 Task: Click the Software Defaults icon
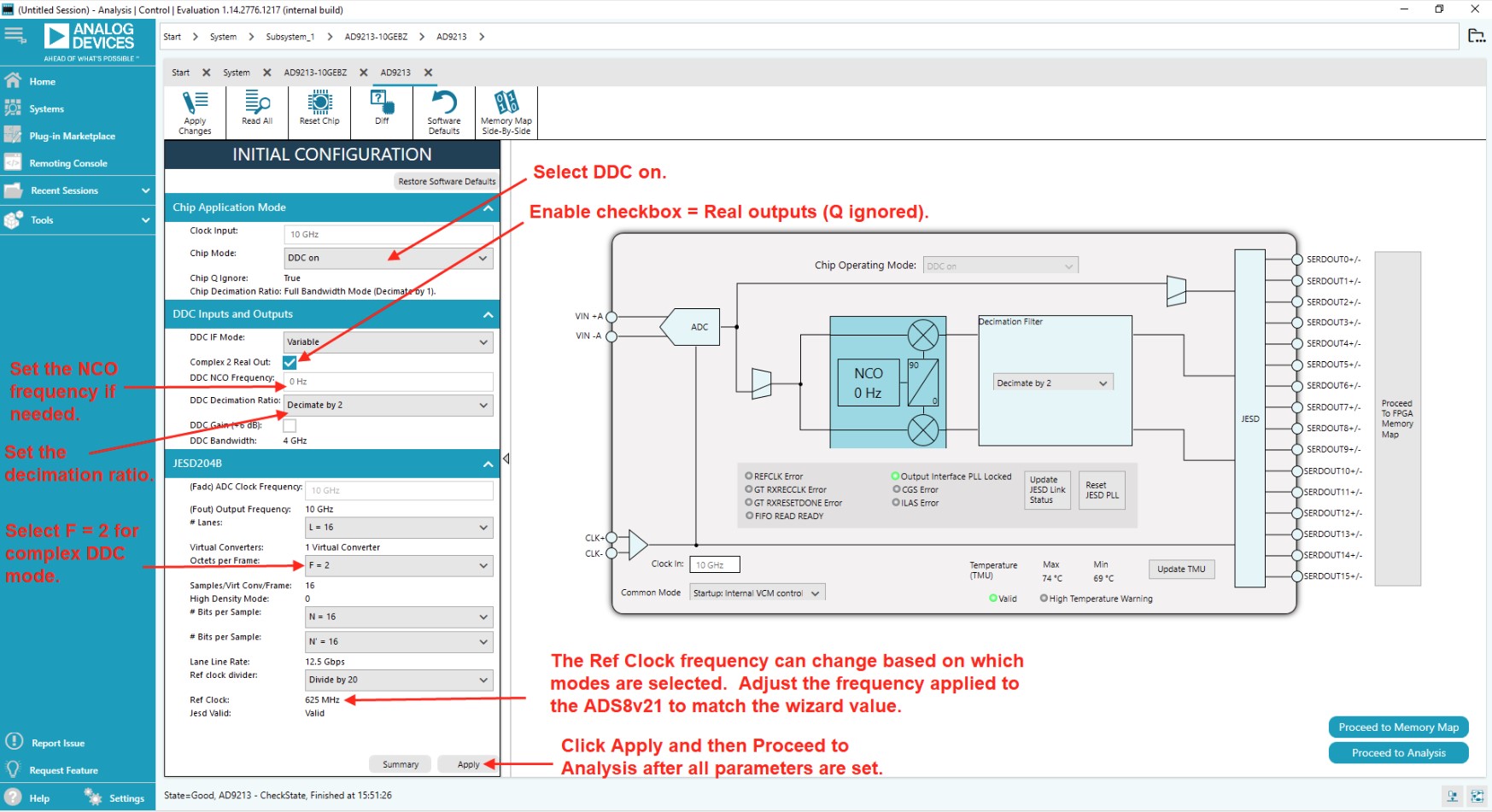(x=442, y=112)
